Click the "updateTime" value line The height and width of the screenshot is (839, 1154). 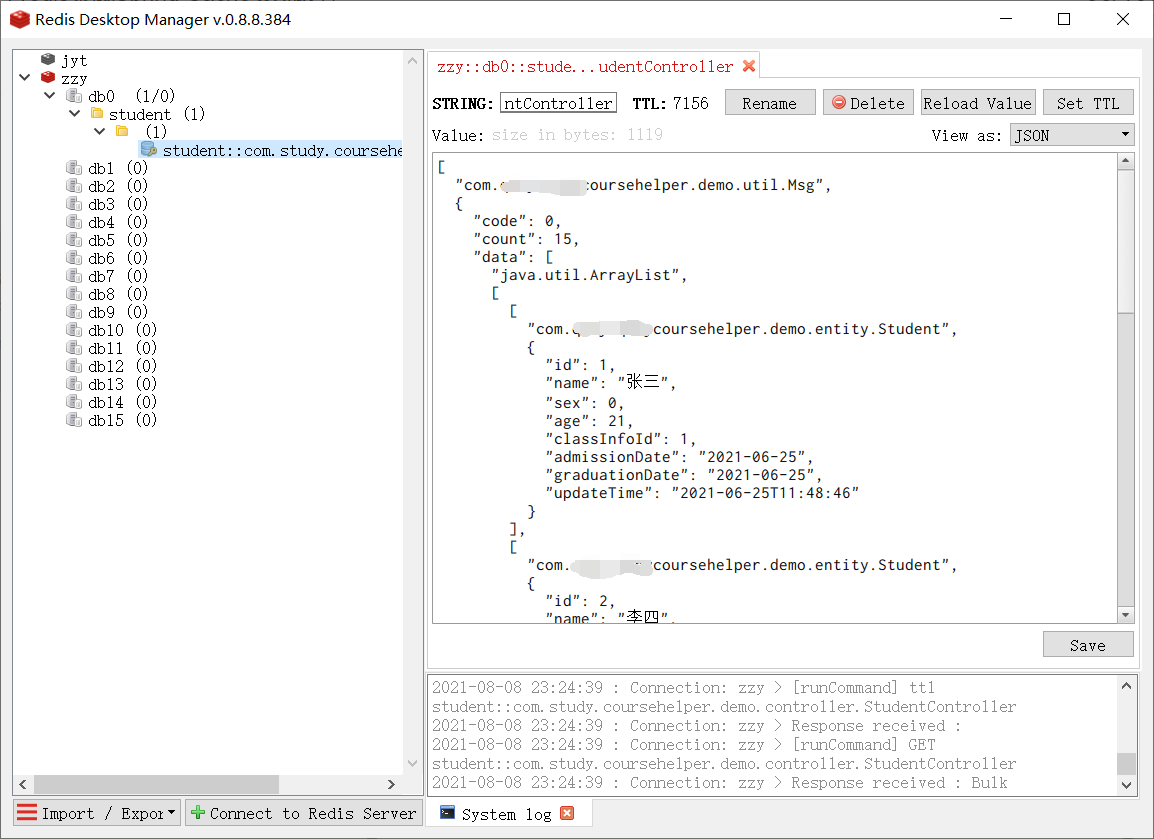point(702,493)
